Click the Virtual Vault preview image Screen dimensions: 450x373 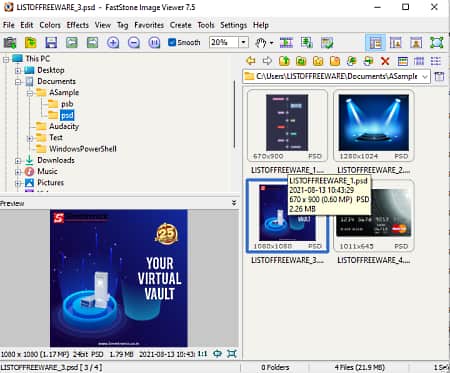coord(119,278)
